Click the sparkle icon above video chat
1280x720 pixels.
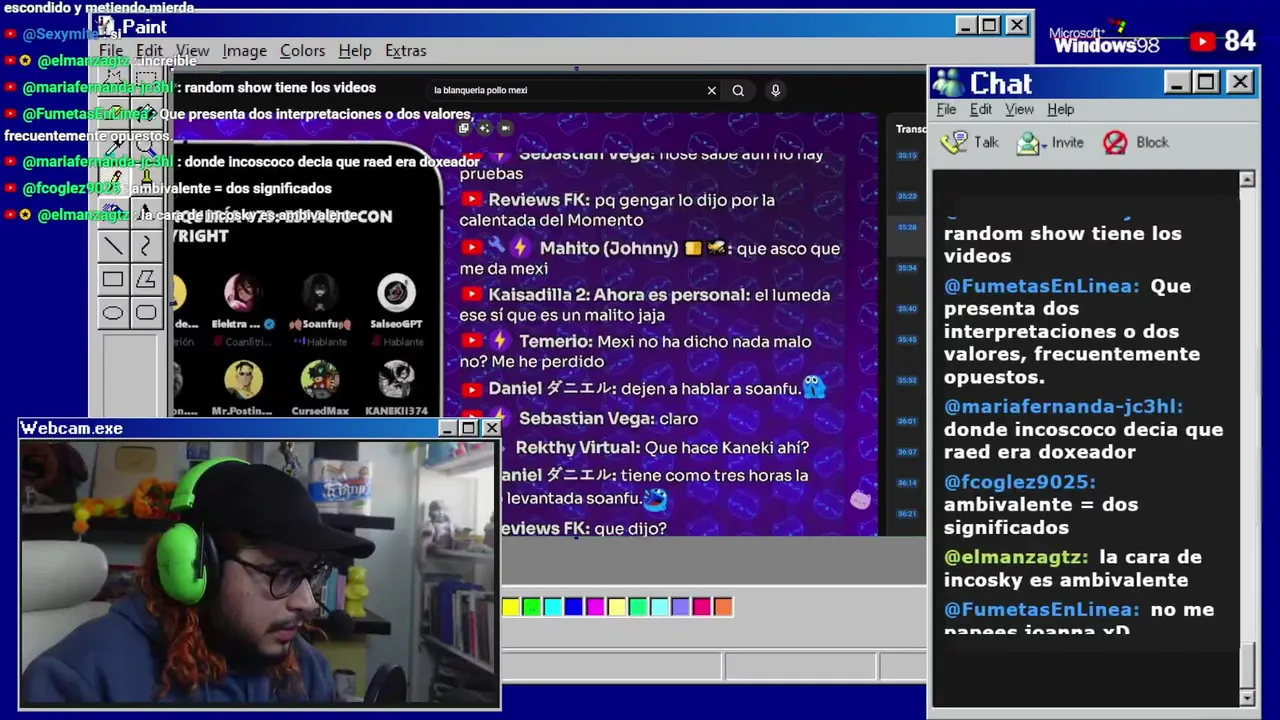coord(485,128)
